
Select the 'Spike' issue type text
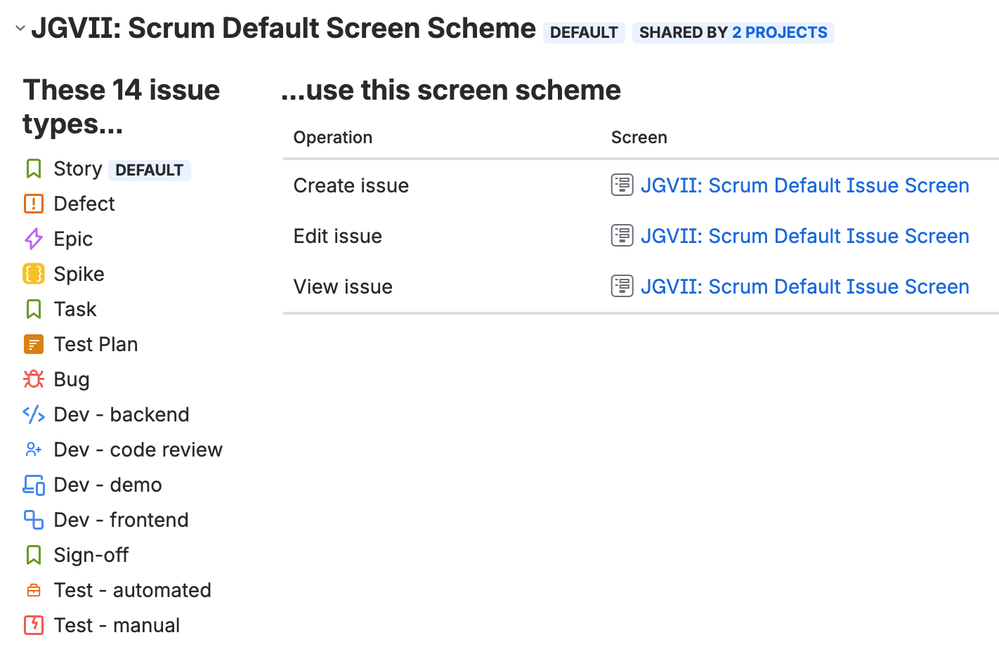pos(79,274)
